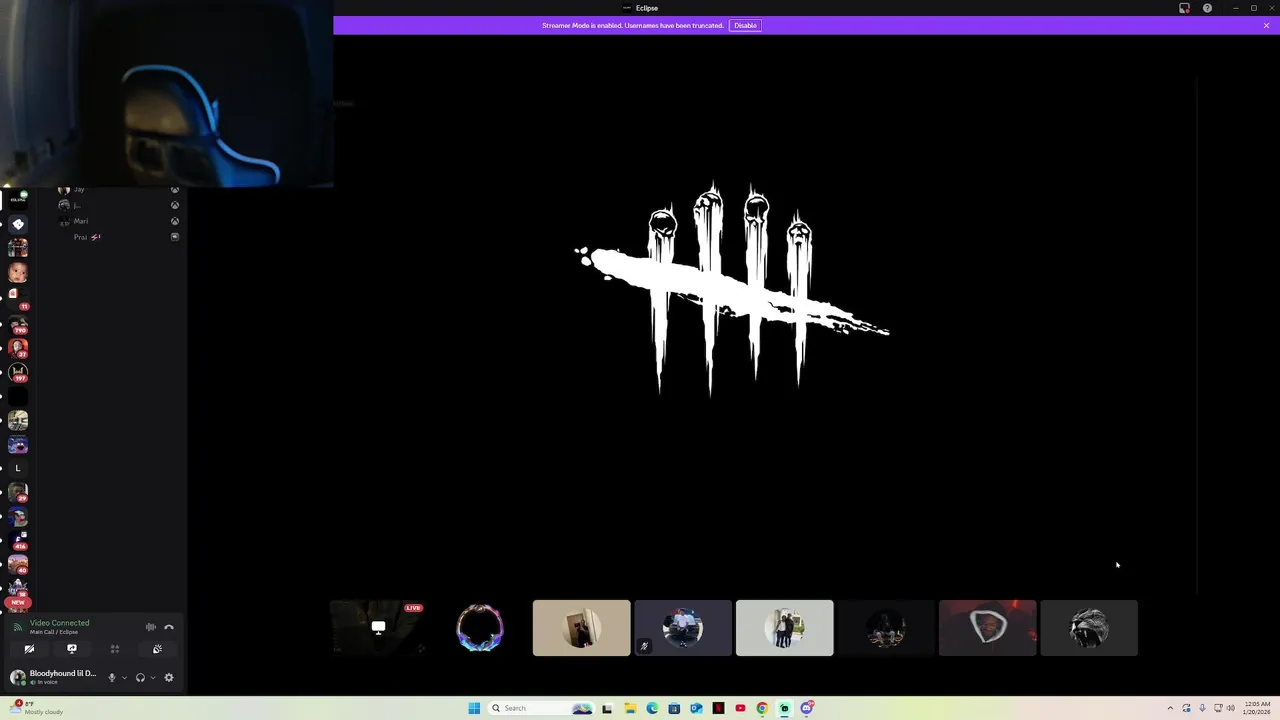The width and height of the screenshot is (1280, 720).
Task: Mute the microphone in user panel
Action: tap(112, 677)
